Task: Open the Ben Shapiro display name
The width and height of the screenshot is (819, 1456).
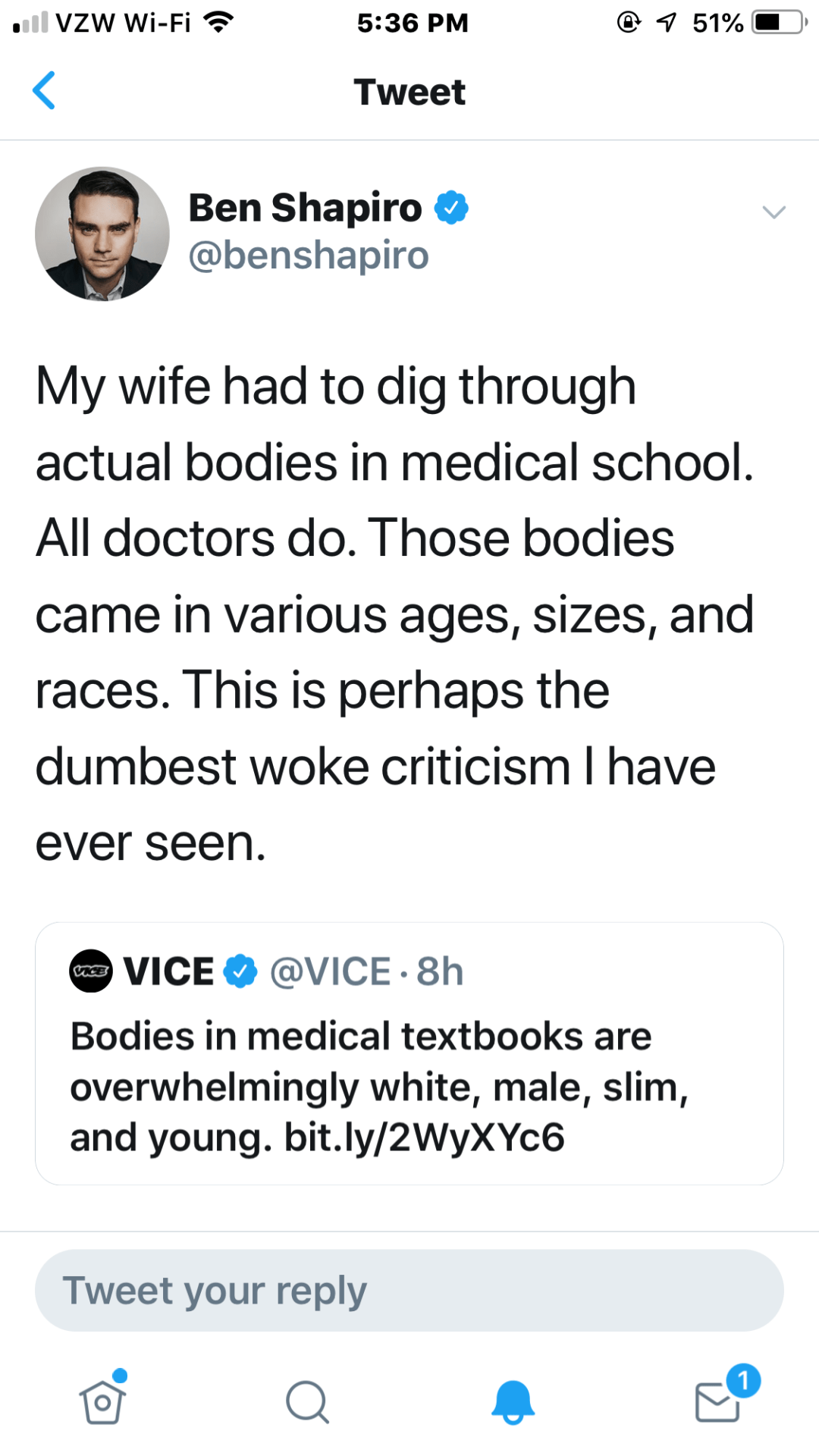Action: coord(305,208)
